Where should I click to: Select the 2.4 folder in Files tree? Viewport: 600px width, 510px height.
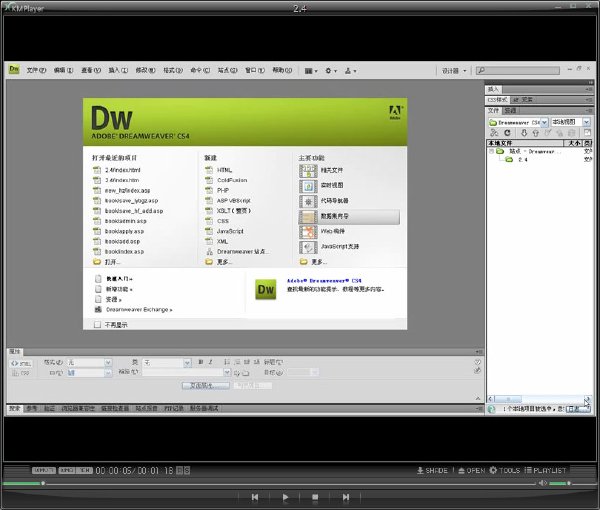point(516,160)
